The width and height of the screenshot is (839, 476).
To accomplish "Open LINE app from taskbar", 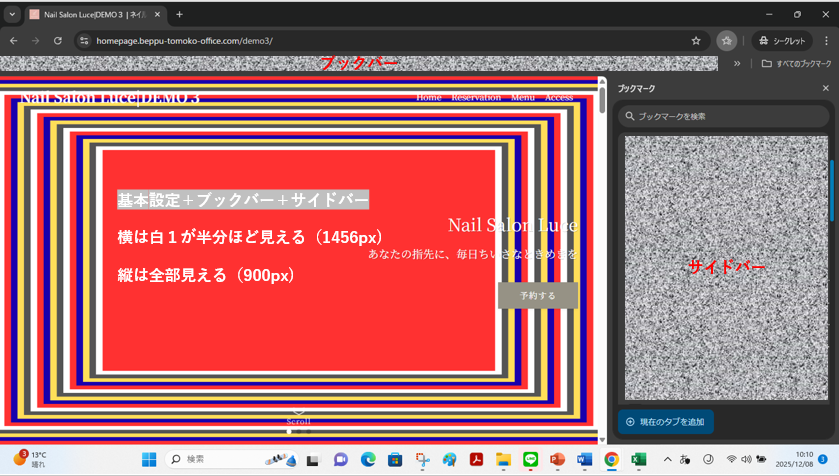I will click(530, 459).
